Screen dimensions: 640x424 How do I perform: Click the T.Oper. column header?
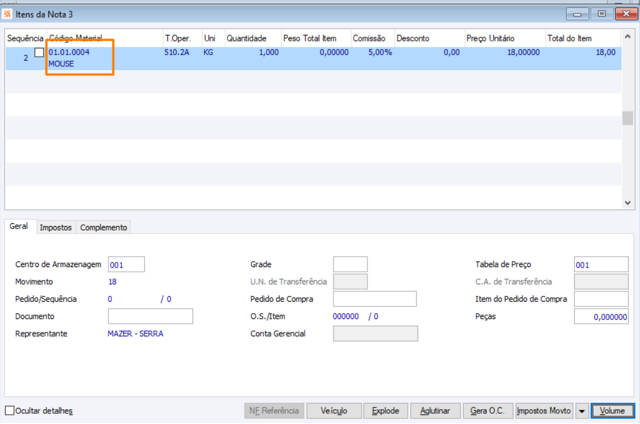(182, 38)
